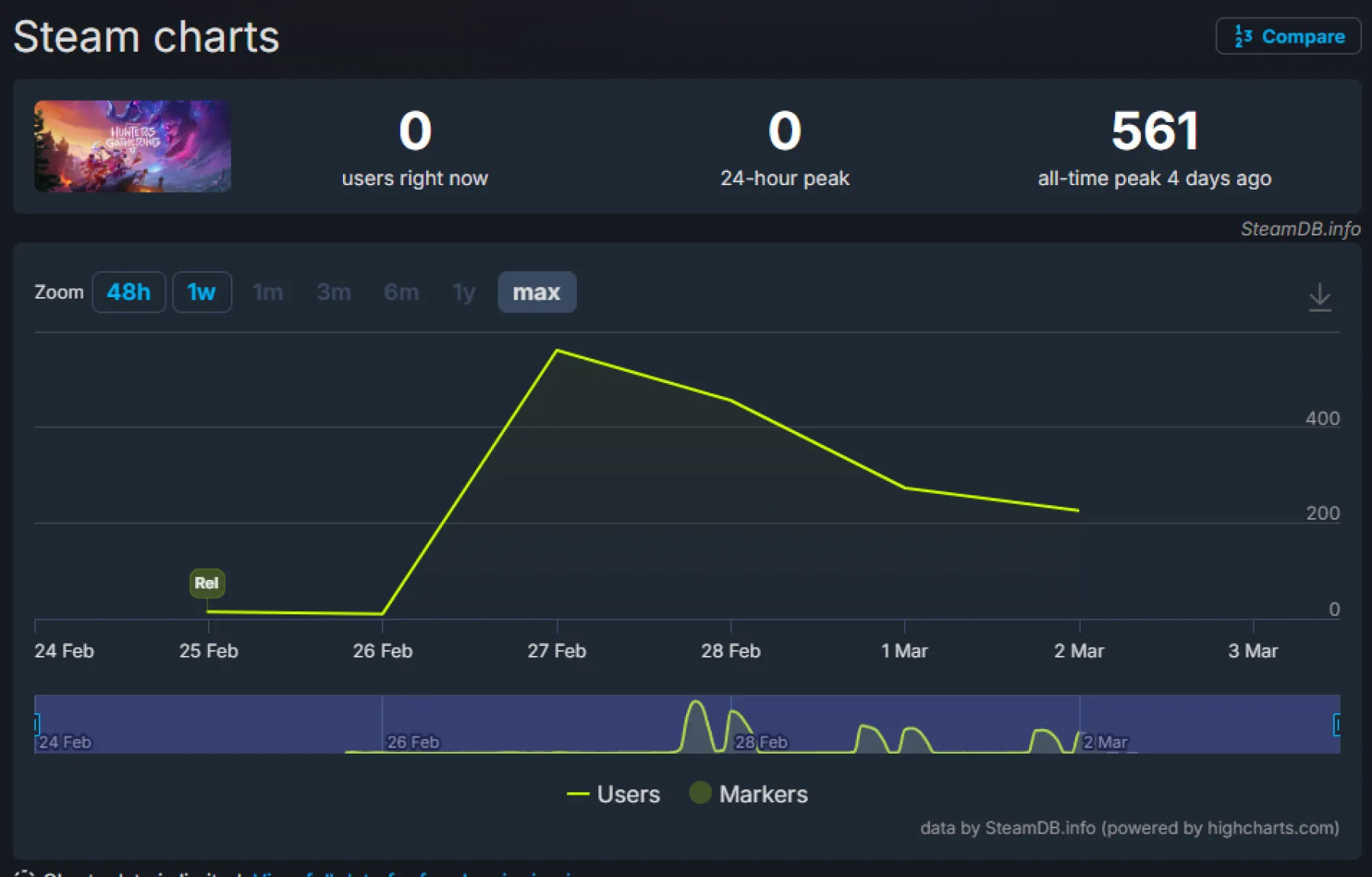Click the chart download icon
The image size is (1372, 877).
click(1321, 297)
